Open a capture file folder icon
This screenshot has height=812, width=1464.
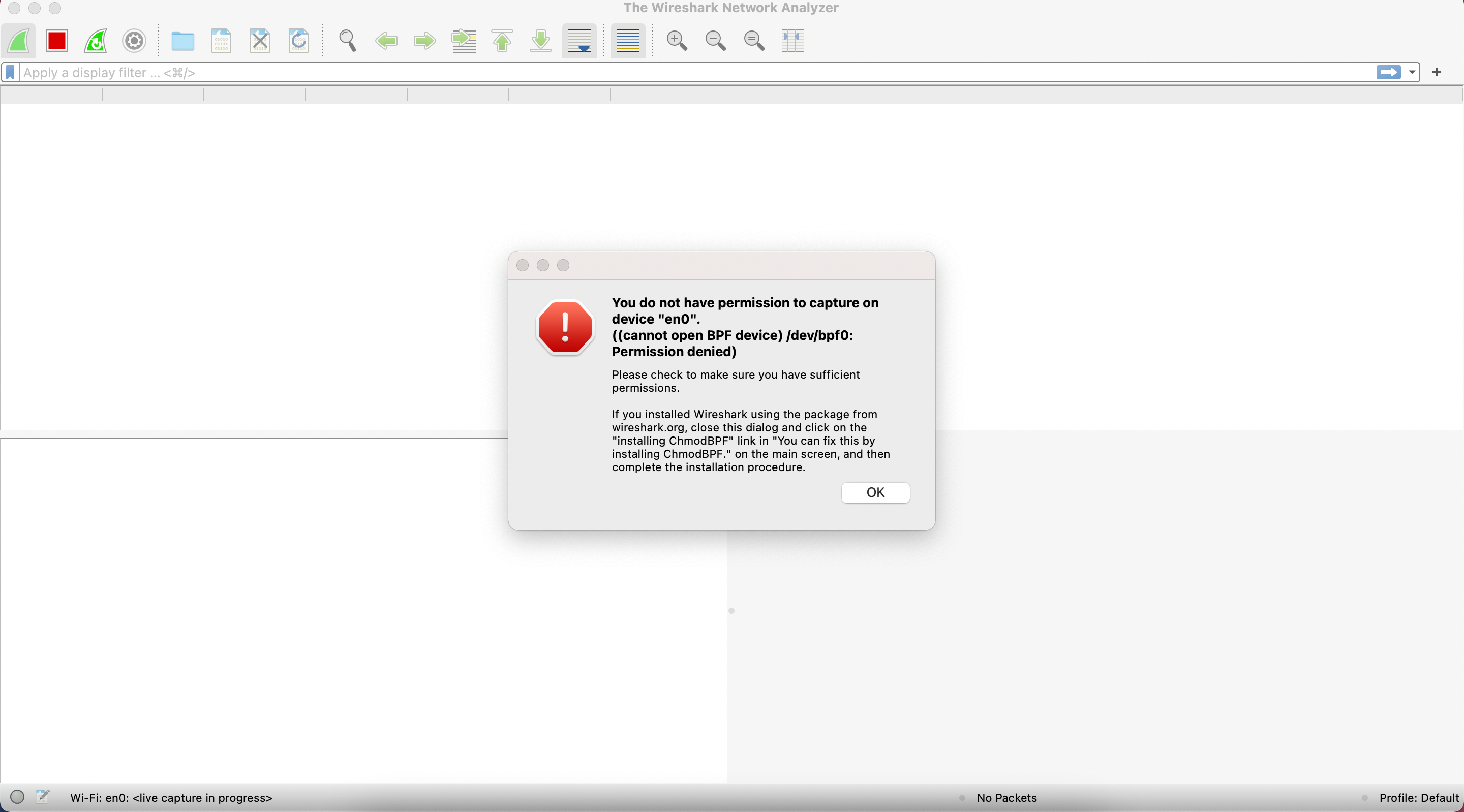click(x=182, y=40)
